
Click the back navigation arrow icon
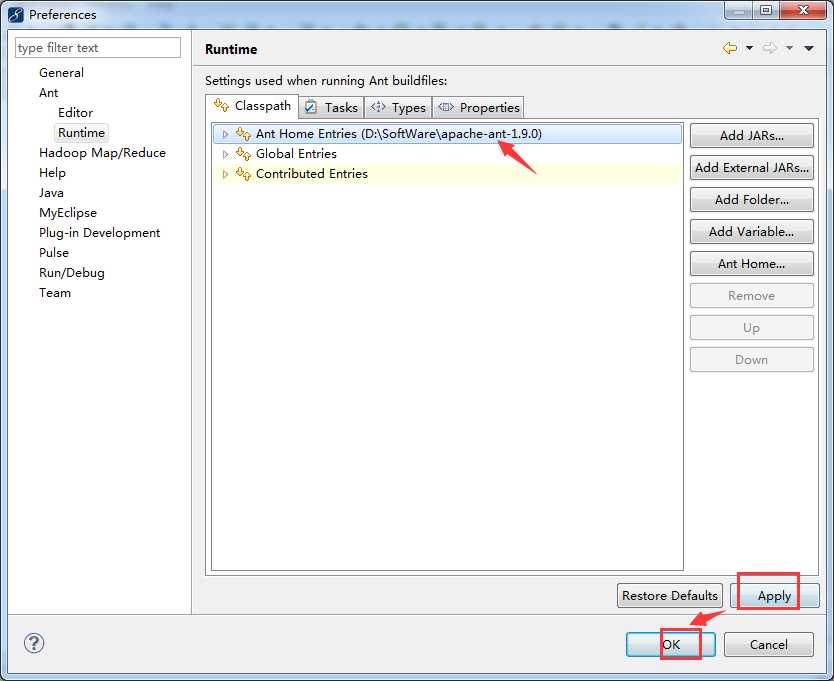730,48
